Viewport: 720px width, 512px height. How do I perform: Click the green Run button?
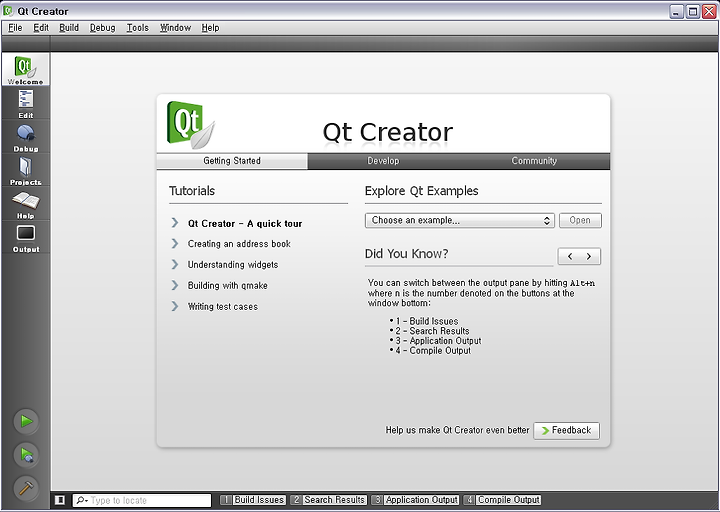(26, 421)
